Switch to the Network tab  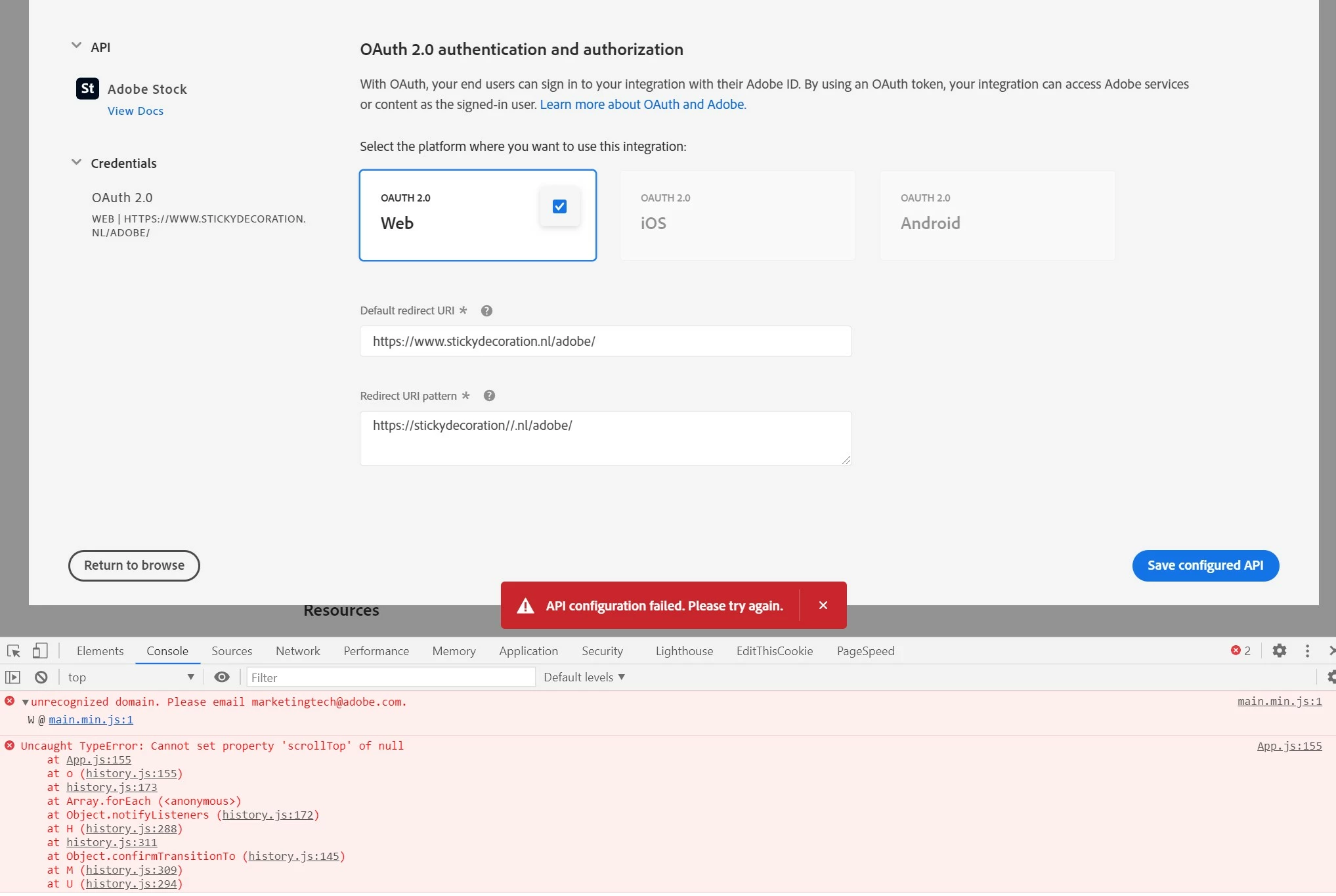click(x=297, y=651)
